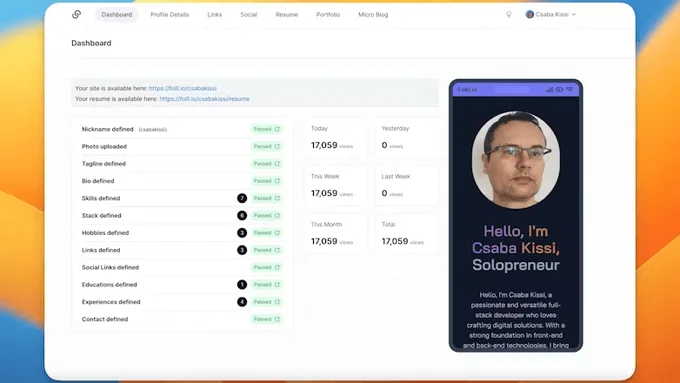This screenshot has height=383, width=680.
Task: Click the edit icon in Hobbies defined row
Action: coord(278,233)
